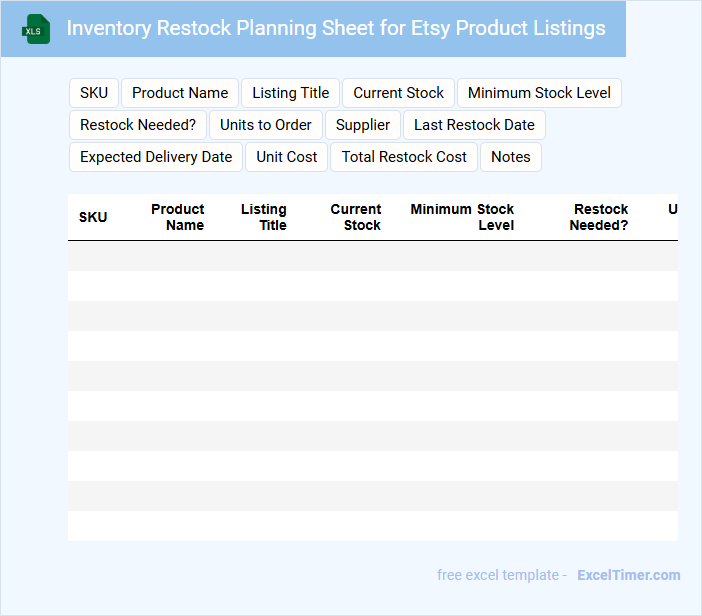
Task: Select the Listing Title tag
Action: click(290, 93)
